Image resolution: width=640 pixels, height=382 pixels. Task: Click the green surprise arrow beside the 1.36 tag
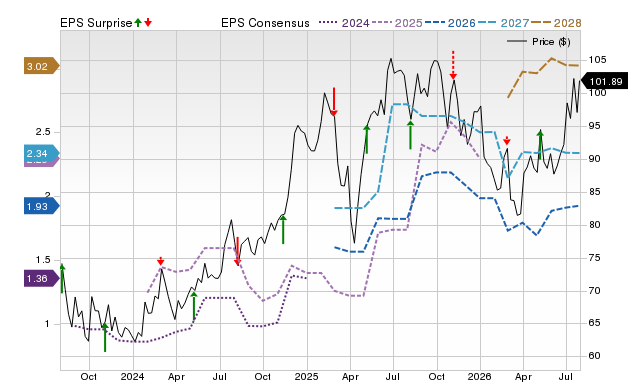click(62, 278)
